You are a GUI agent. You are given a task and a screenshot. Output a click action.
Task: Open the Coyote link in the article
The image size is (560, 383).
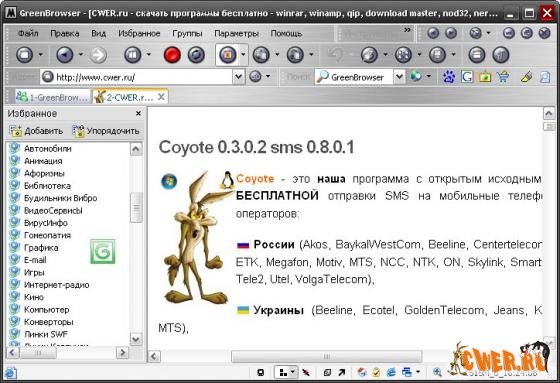tap(255, 178)
